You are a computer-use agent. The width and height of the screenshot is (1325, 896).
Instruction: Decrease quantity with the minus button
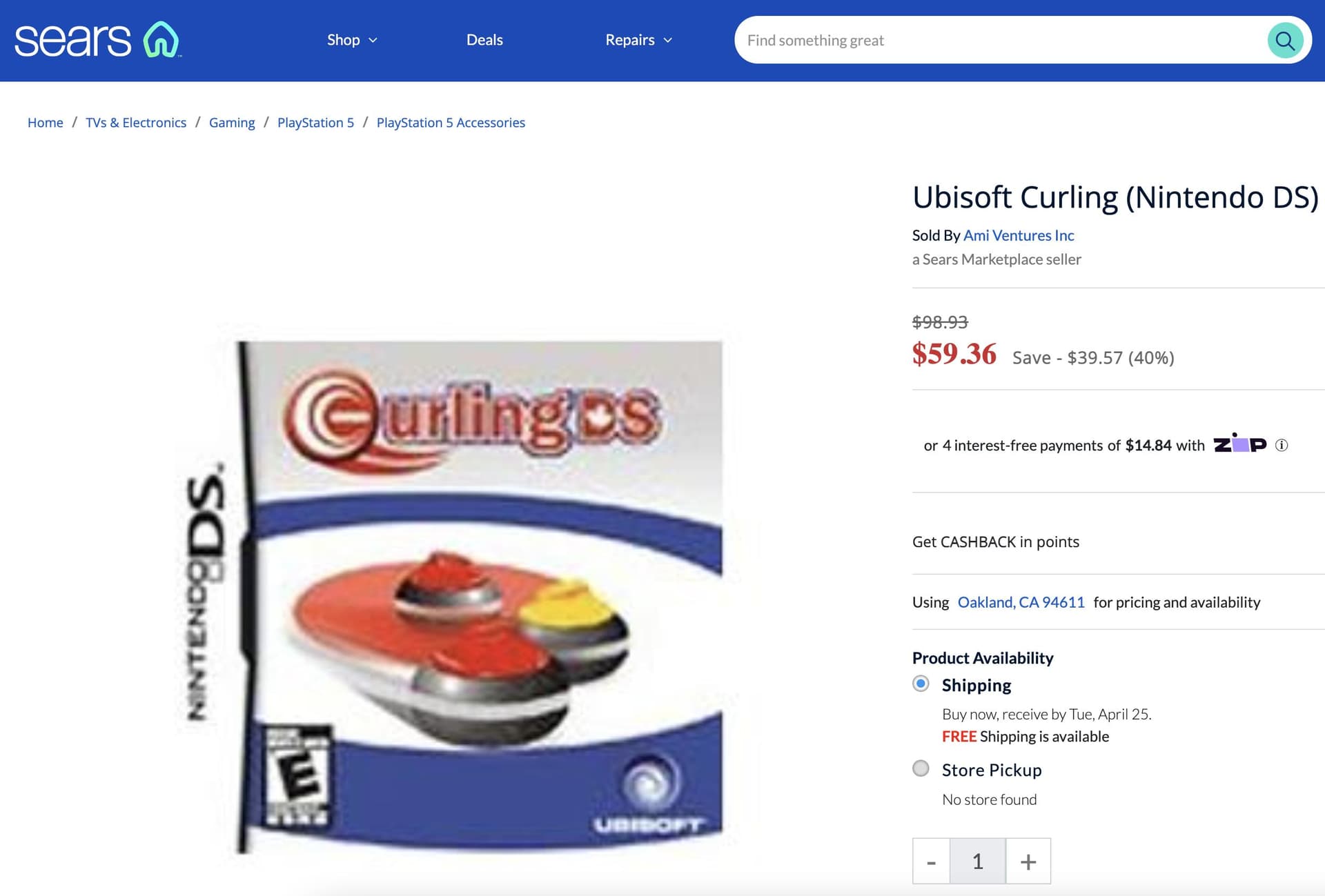pos(932,862)
